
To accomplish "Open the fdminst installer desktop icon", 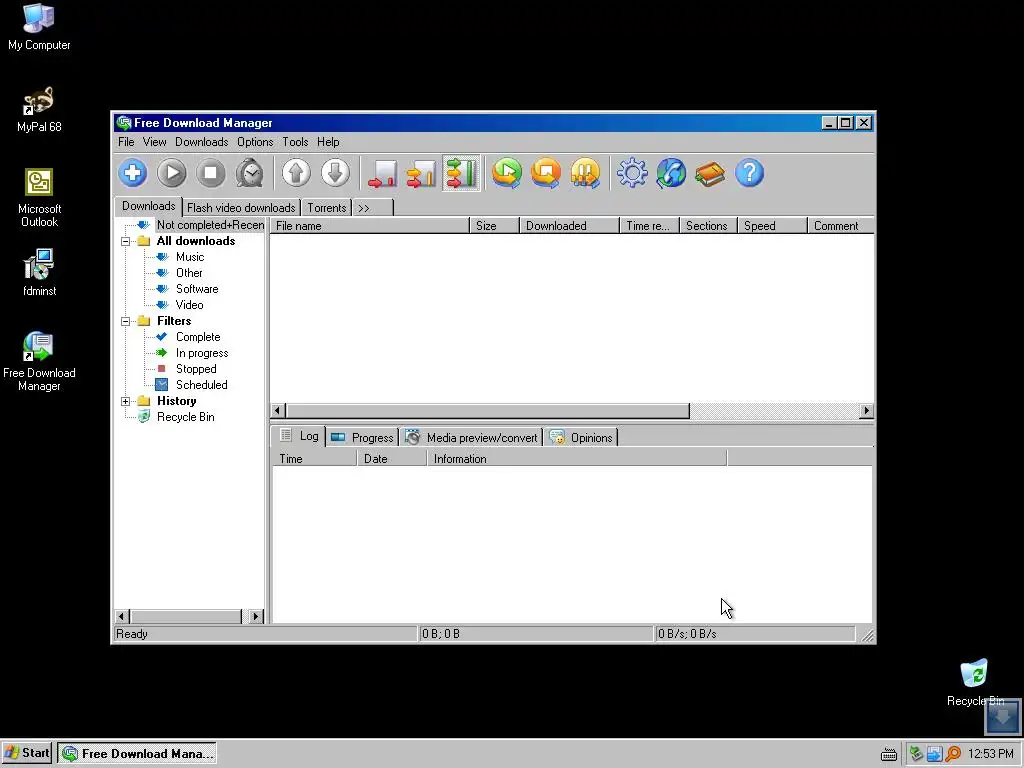I will 39,273.
